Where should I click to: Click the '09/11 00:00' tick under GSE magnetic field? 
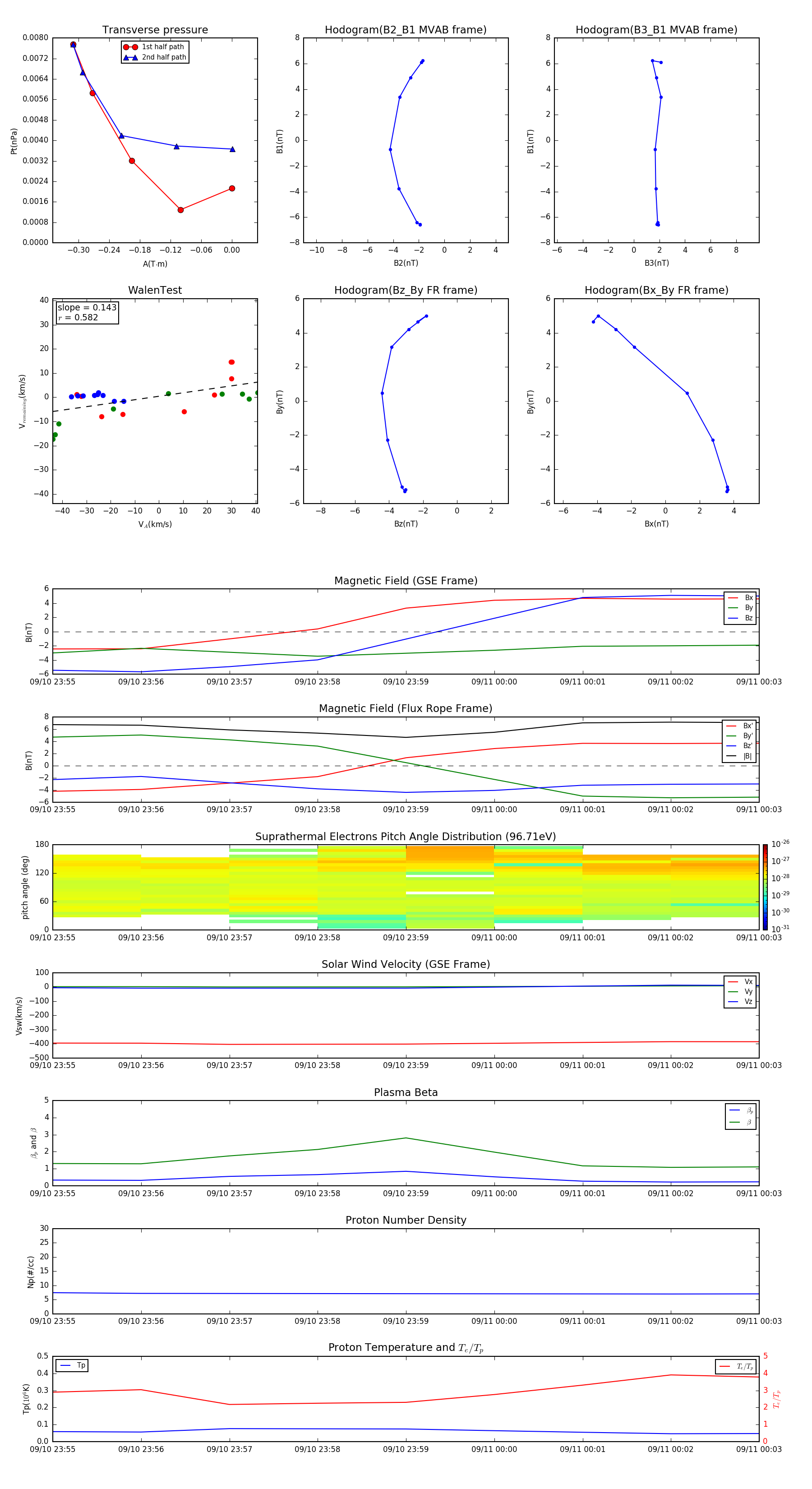(494, 681)
